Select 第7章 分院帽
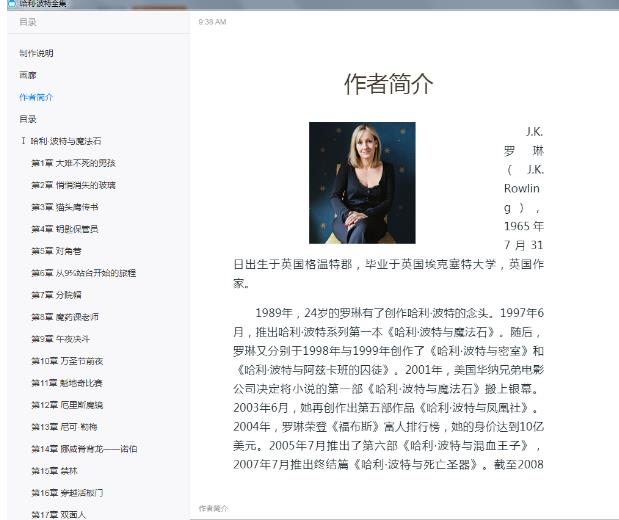Image resolution: width=619 pixels, height=520 pixels. pyautogui.click(x=56, y=295)
